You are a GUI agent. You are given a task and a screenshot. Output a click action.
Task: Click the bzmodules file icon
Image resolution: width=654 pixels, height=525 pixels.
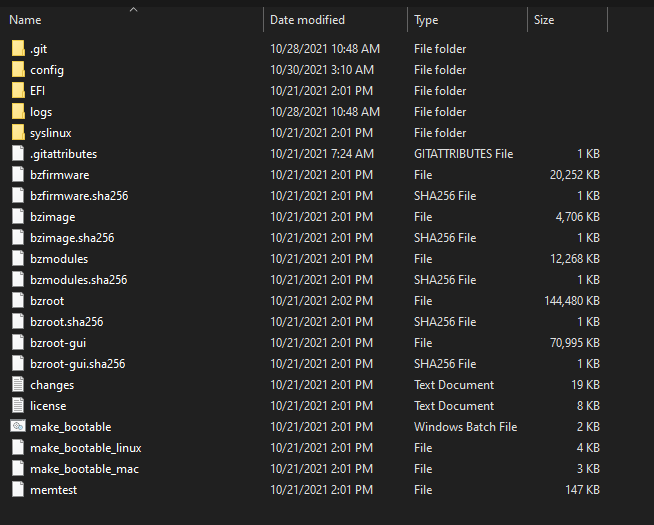pyautogui.click(x=18, y=258)
